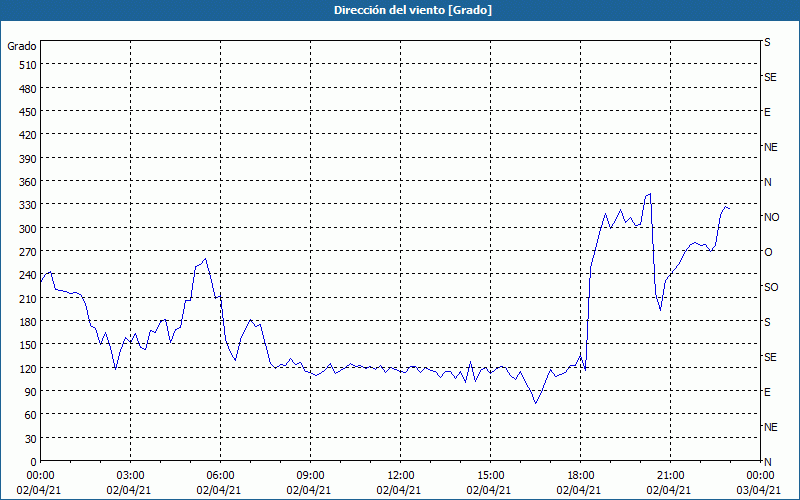Click the 02/04/21 date under 06:00

pos(219,490)
